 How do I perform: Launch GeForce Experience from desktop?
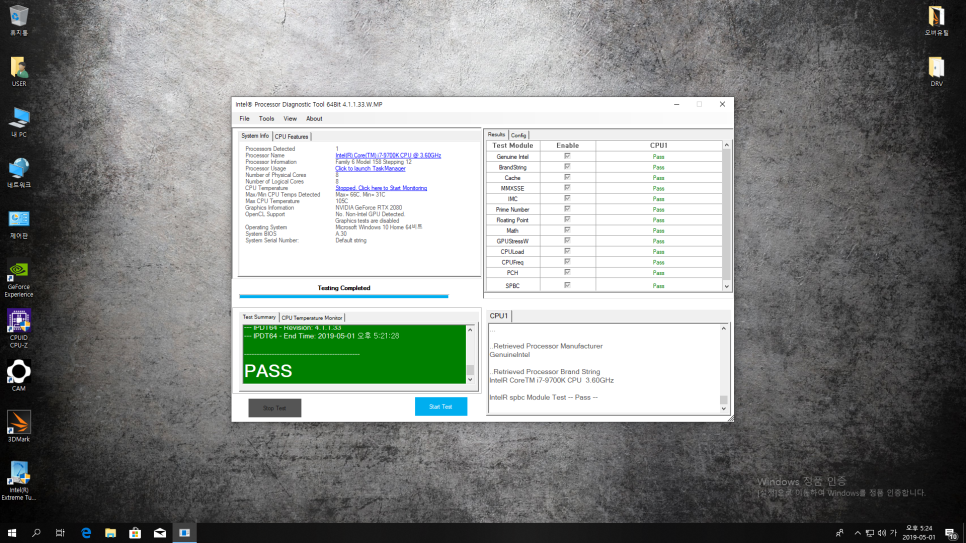click(x=18, y=279)
